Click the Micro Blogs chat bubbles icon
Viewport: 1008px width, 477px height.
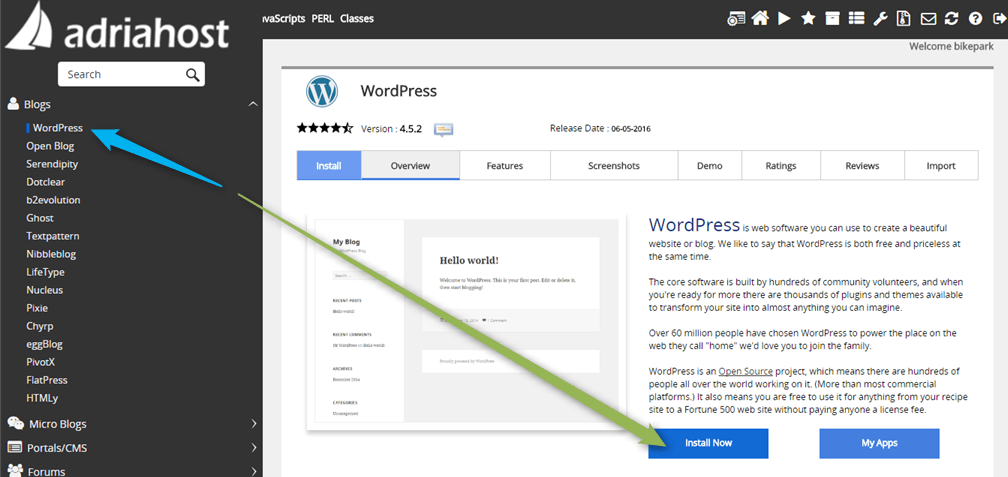(15, 424)
